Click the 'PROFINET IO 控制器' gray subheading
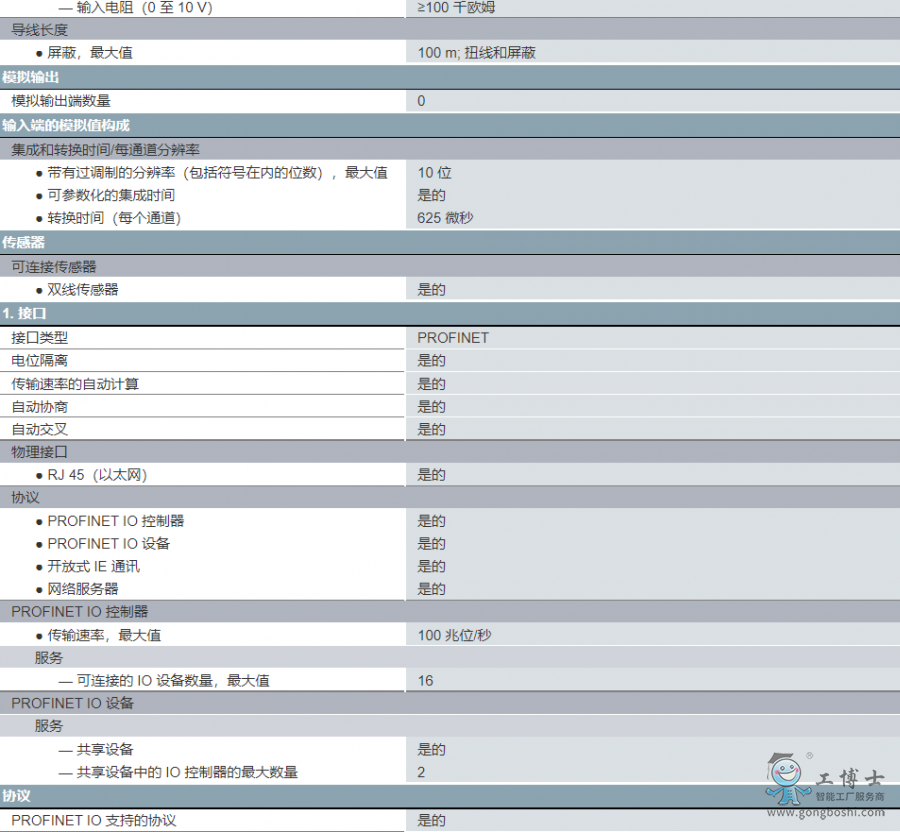 point(80,612)
